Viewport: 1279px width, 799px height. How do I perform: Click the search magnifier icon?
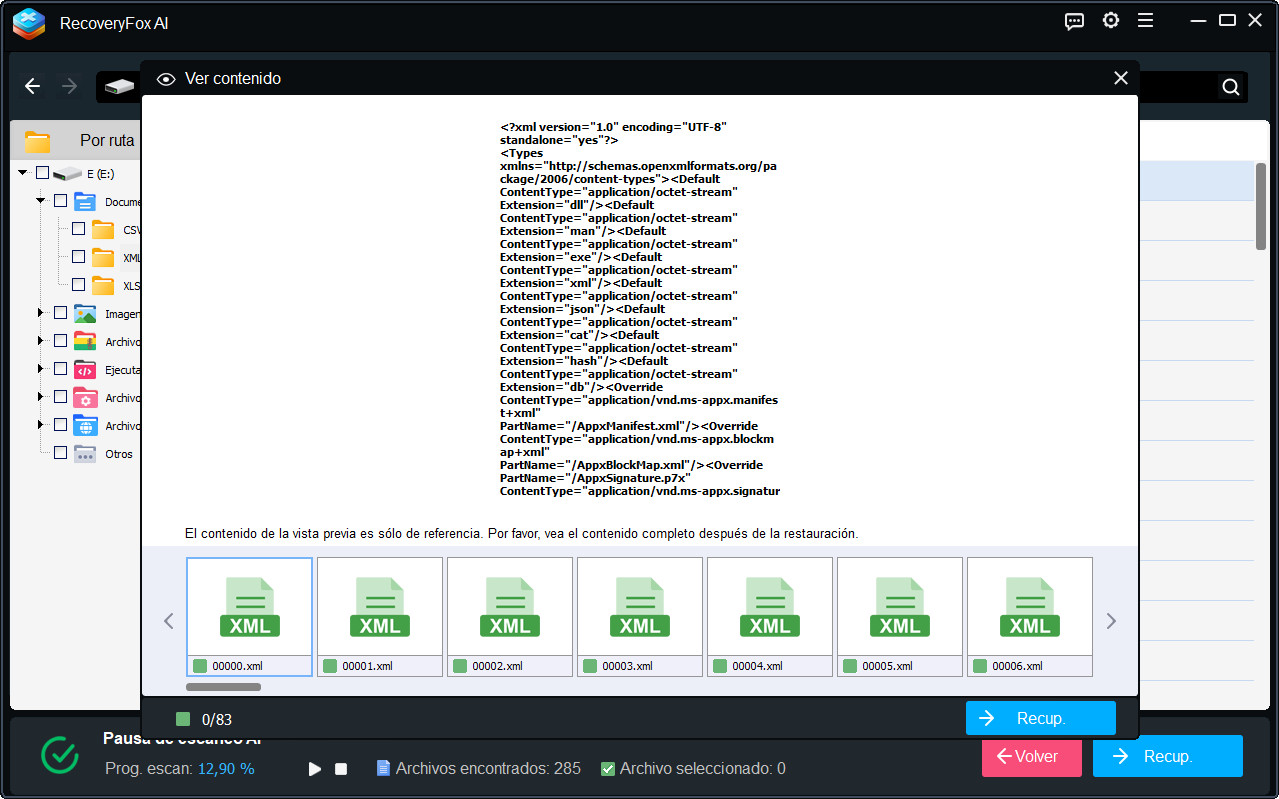point(1231,87)
